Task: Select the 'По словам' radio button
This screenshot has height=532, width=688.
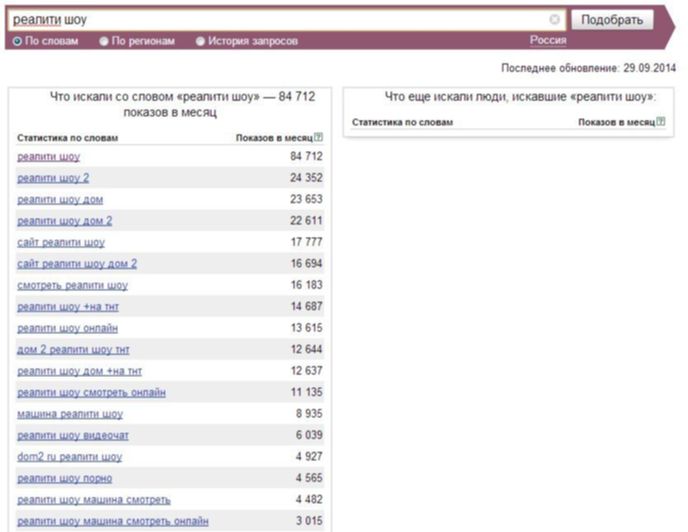Action: [x=17, y=41]
